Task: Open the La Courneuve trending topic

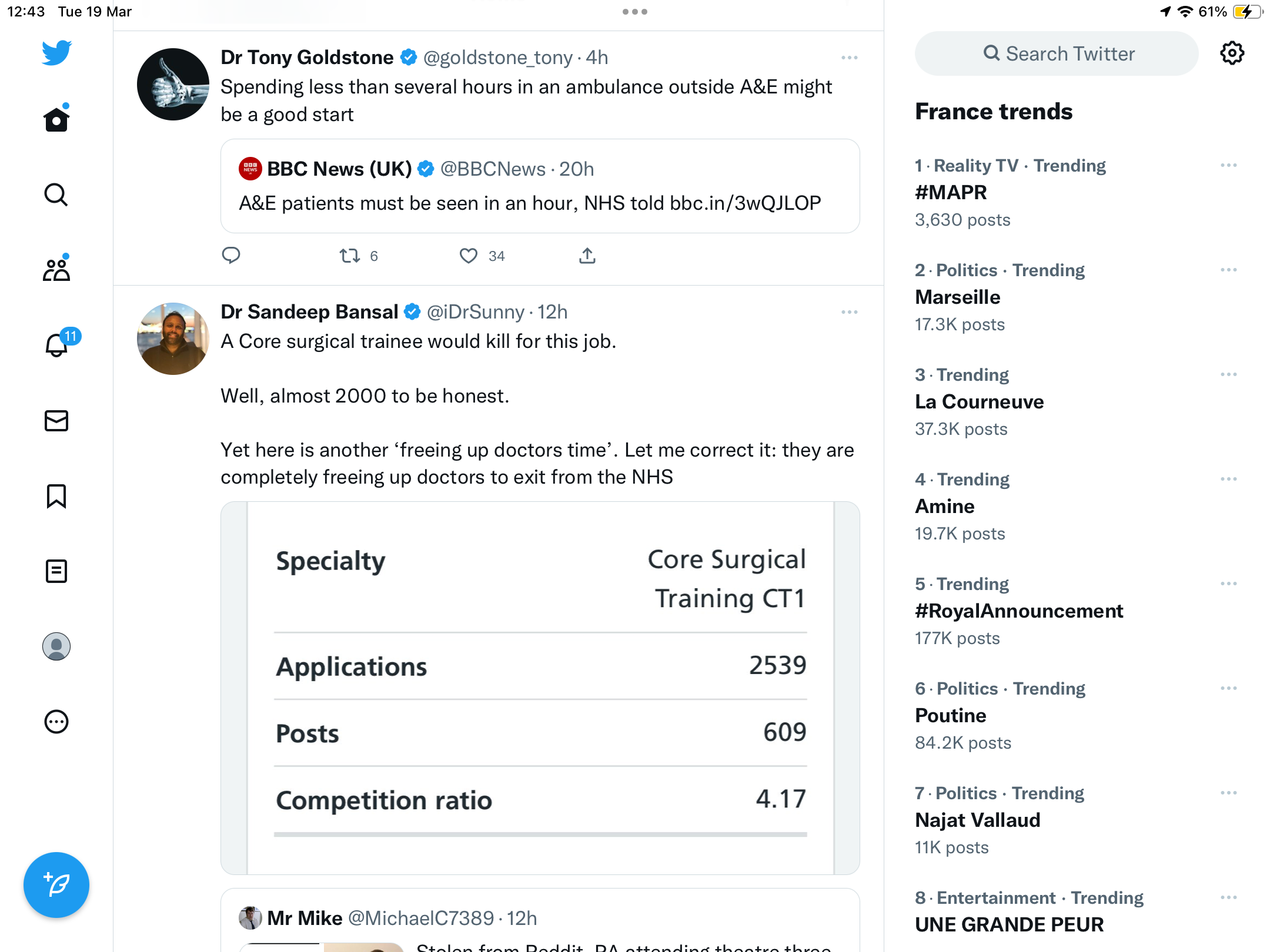Action: point(980,401)
